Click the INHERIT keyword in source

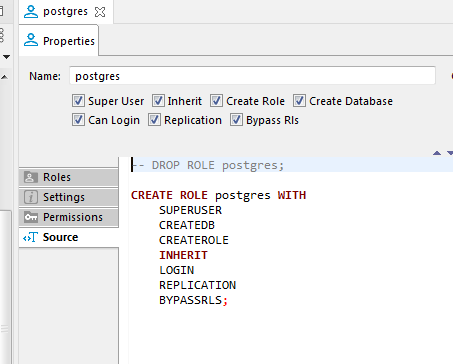pyautogui.click(x=183, y=255)
